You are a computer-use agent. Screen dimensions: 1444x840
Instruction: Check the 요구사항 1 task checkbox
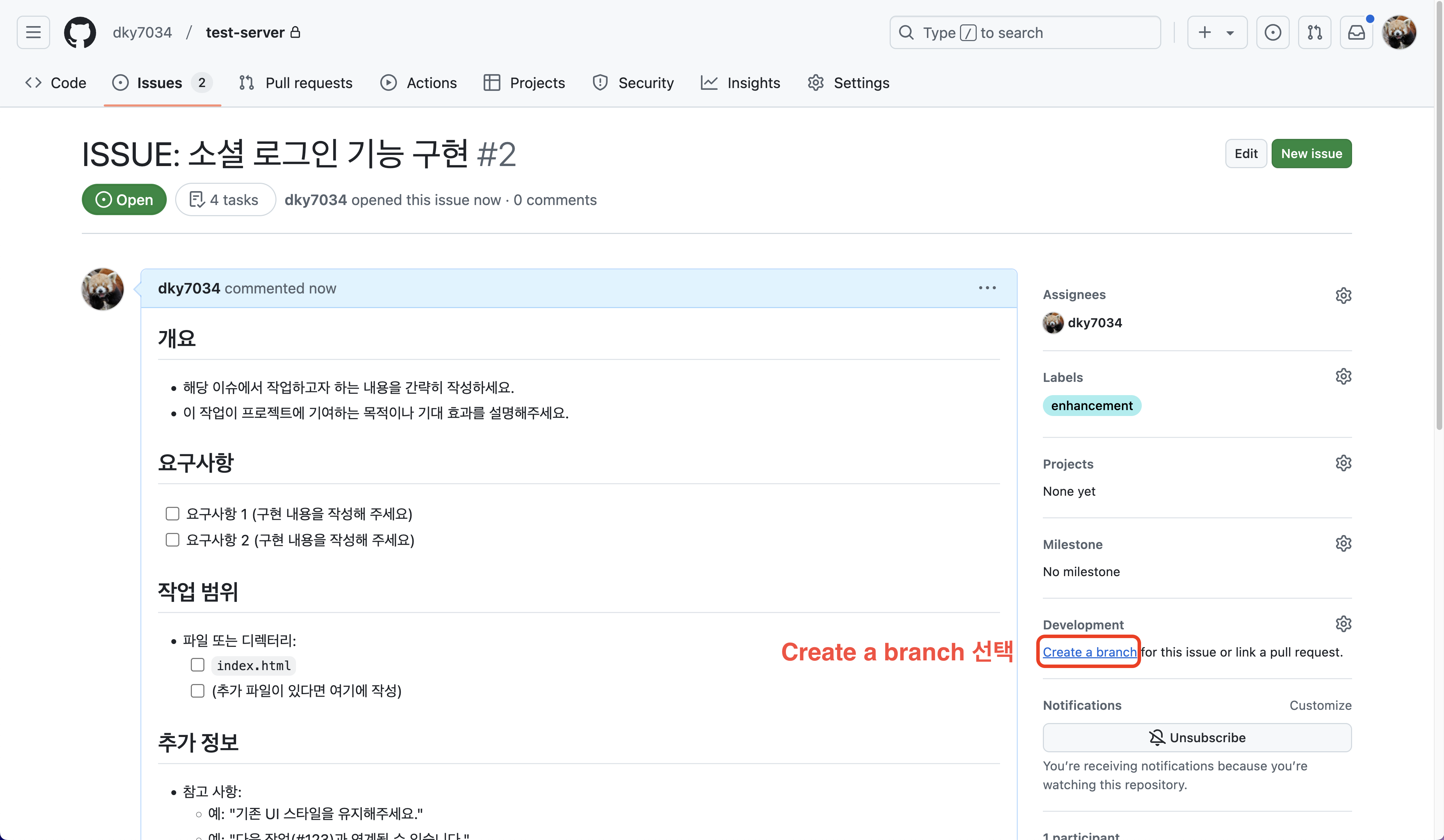[172, 513]
